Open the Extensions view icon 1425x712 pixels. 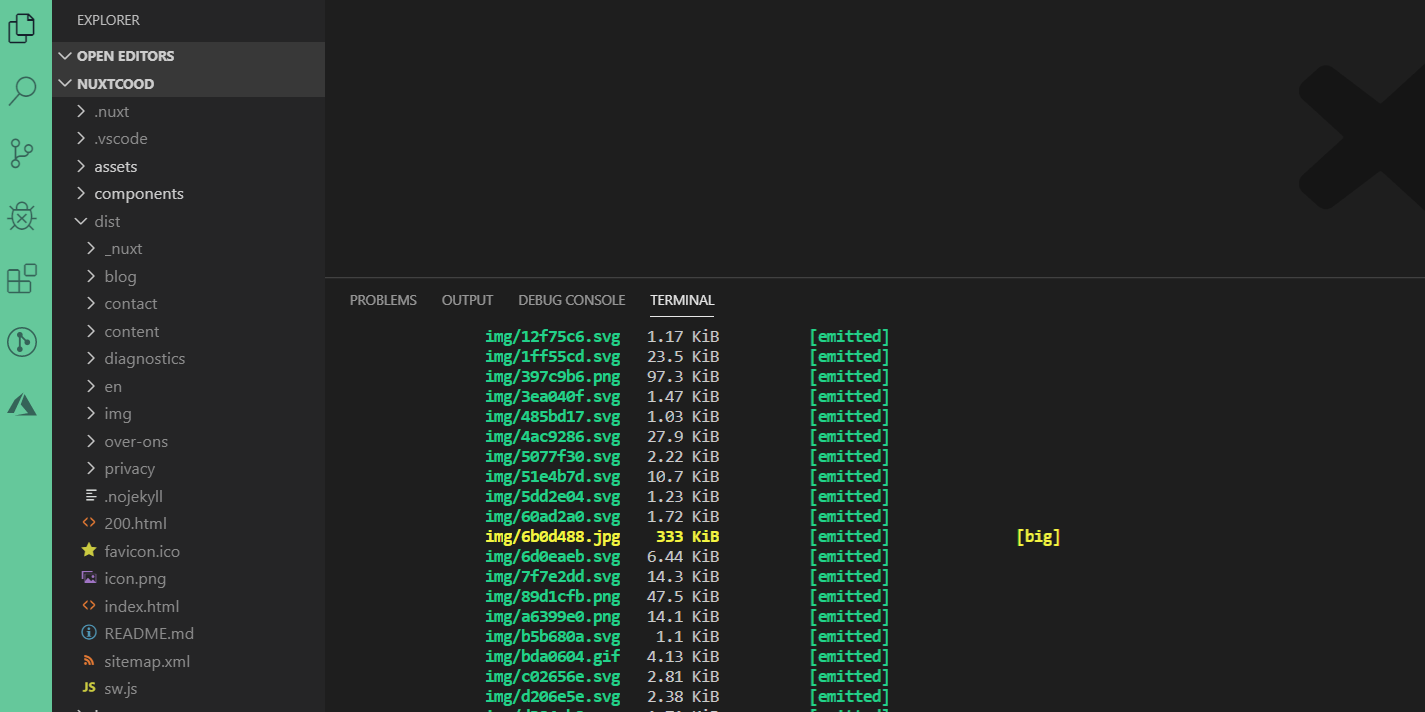pyautogui.click(x=22, y=279)
